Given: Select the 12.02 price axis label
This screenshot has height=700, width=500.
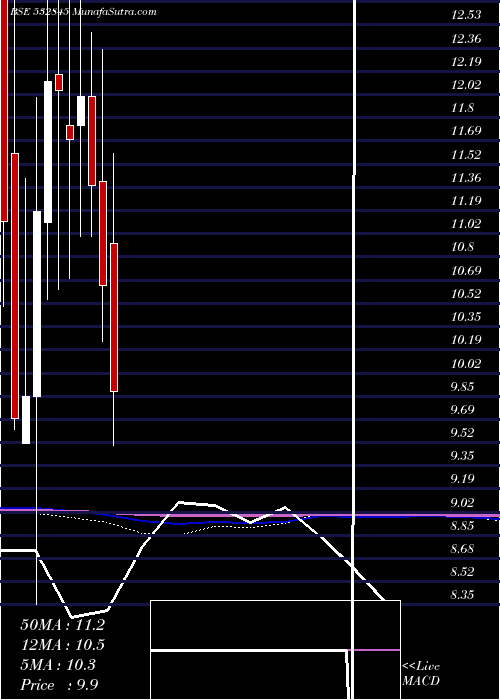Looking at the screenshot, I should coord(466,85).
